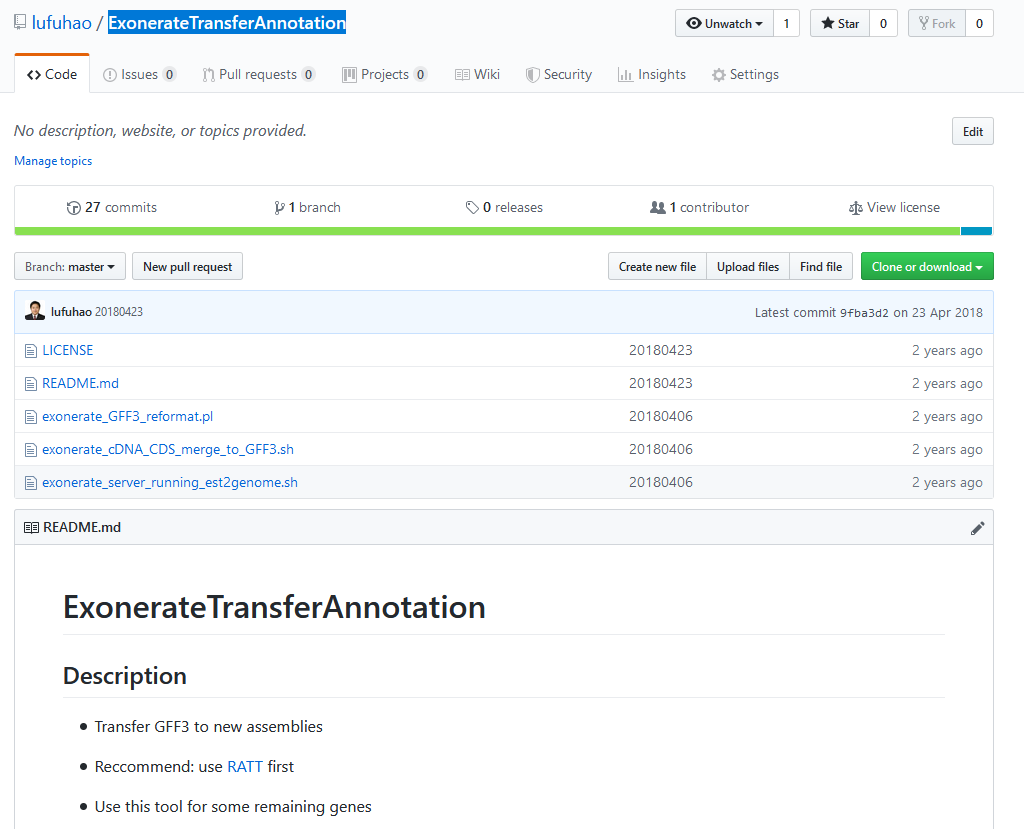Open the commit hash 9fba3d2

pyautogui.click(x=864, y=313)
